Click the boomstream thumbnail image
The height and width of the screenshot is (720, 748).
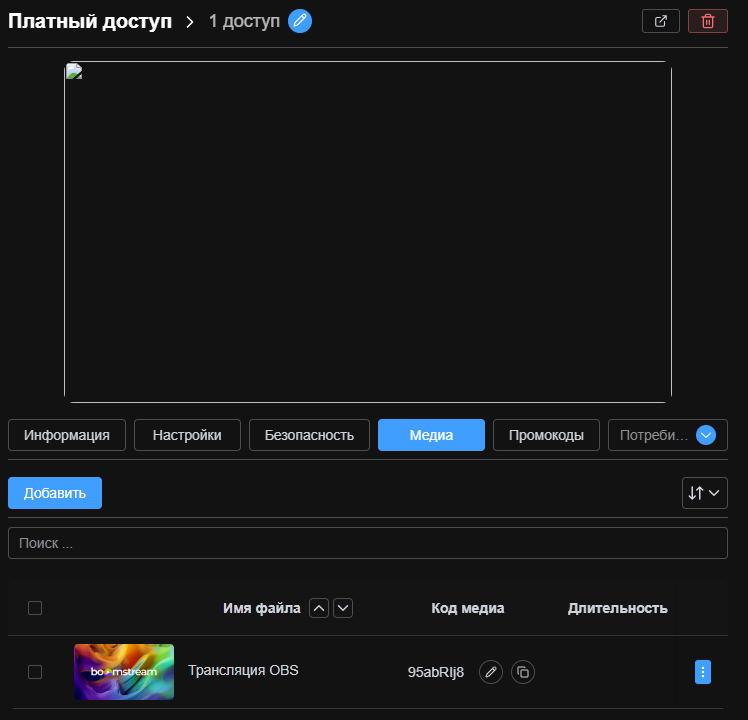coord(124,672)
